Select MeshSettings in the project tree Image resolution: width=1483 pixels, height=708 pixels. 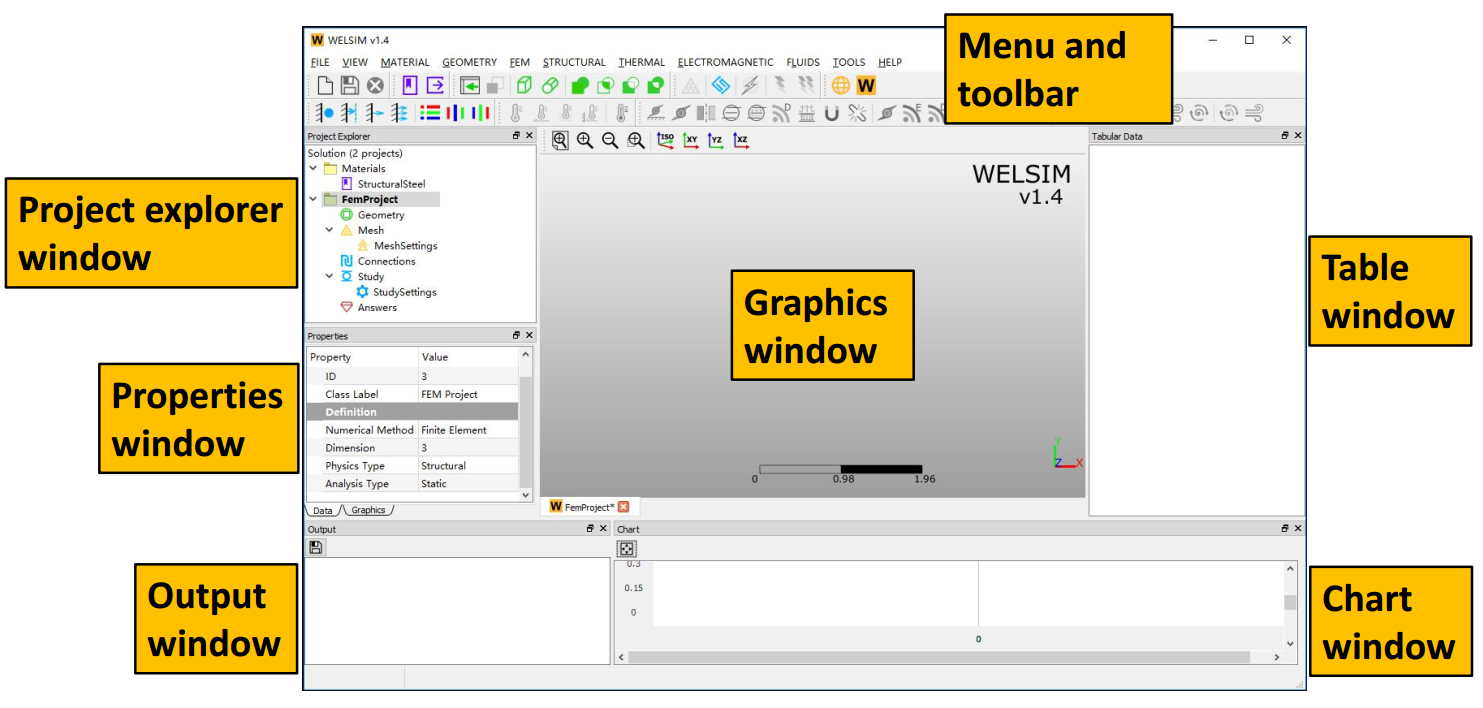(x=405, y=246)
